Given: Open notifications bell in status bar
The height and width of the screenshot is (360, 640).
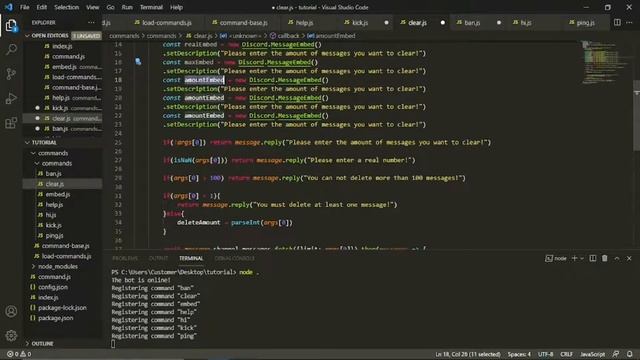Looking at the screenshot, I should click(630, 354).
